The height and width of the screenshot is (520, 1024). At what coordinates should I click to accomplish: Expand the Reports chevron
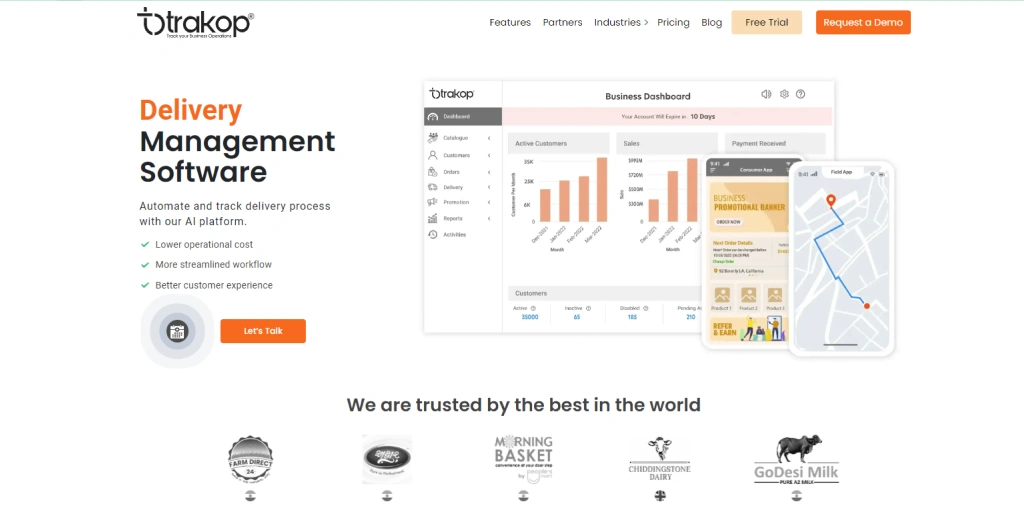click(489, 218)
